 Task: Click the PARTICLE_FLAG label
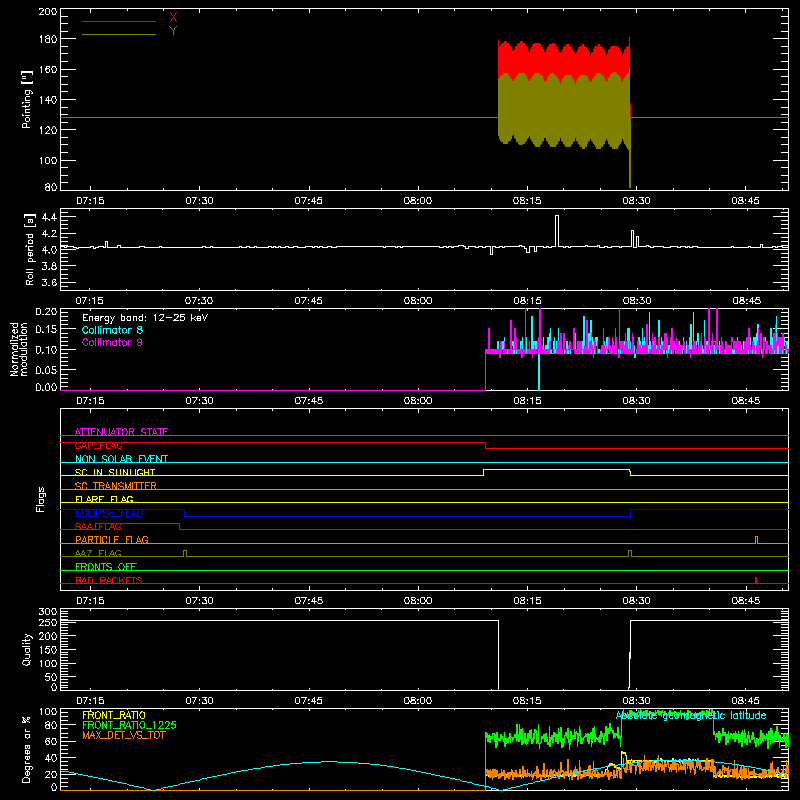pyautogui.click(x=112, y=539)
